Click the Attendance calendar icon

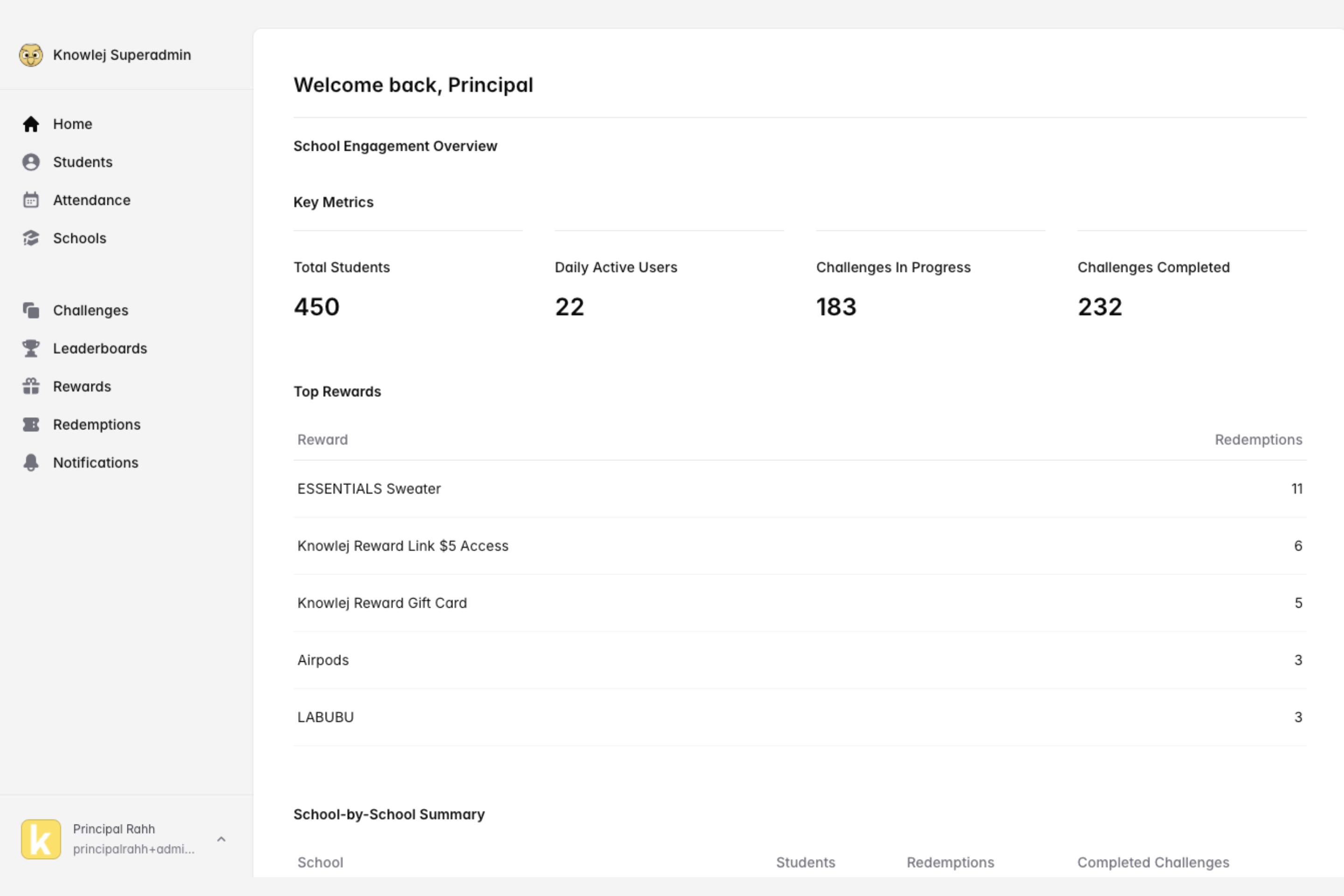(x=31, y=201)
